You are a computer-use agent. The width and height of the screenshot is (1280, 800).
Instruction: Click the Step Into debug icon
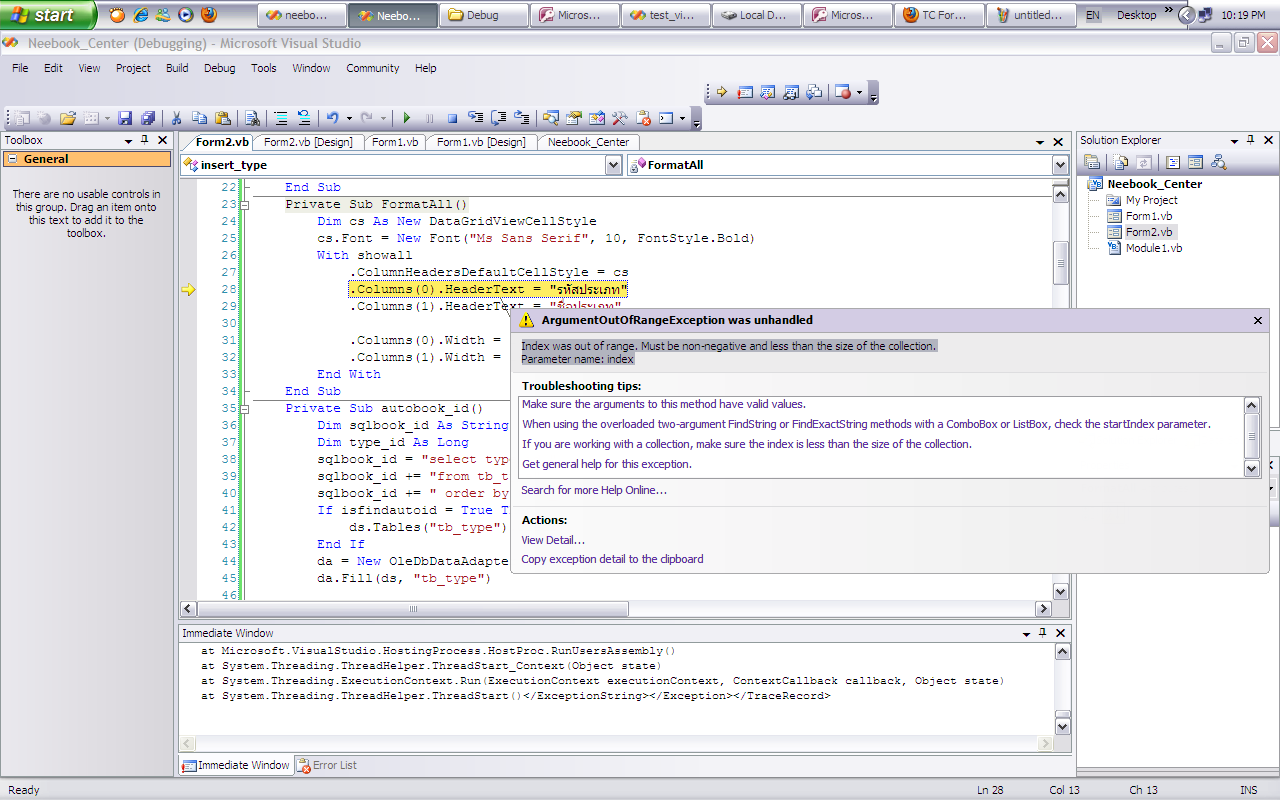(476, 118)
